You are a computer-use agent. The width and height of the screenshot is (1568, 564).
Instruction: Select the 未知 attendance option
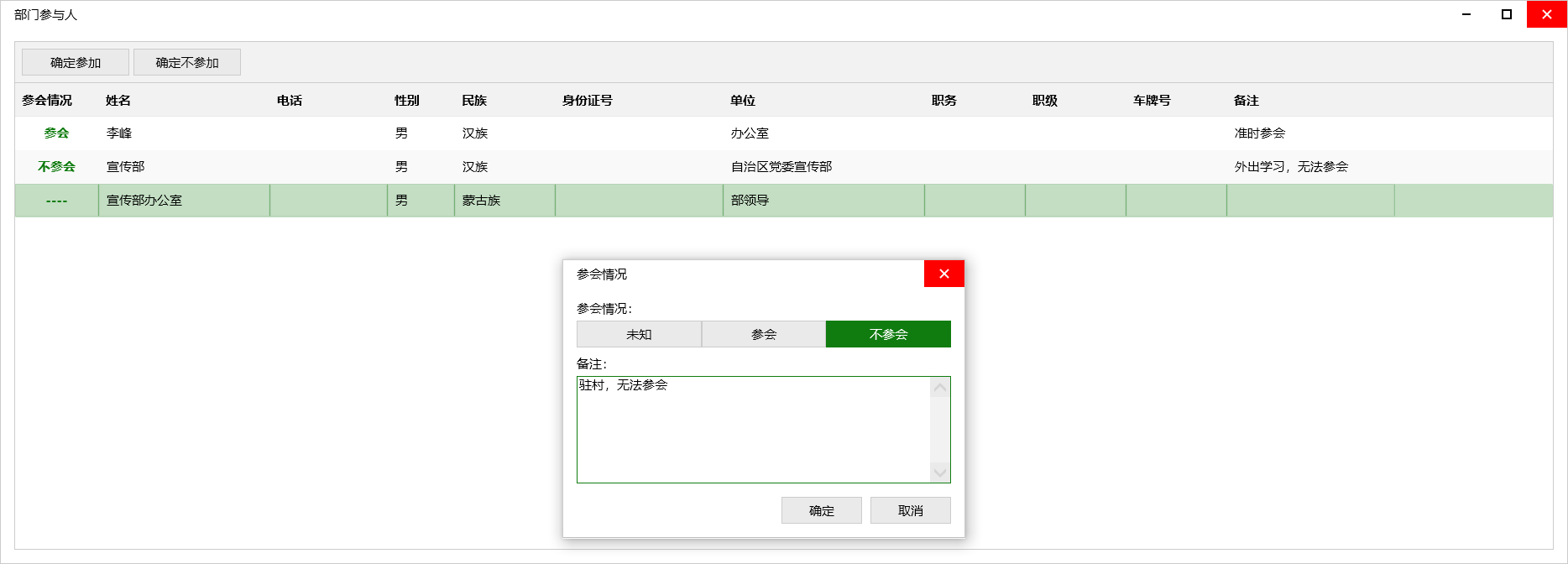639,334
